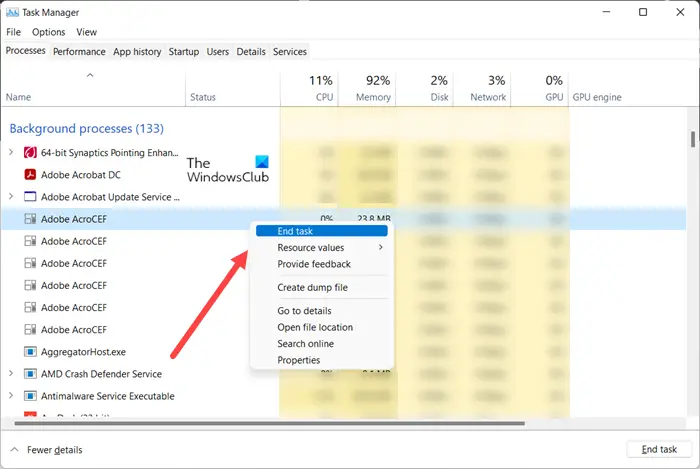Switch to the Details tab
700x469 pixels.
tap(251, 52)
